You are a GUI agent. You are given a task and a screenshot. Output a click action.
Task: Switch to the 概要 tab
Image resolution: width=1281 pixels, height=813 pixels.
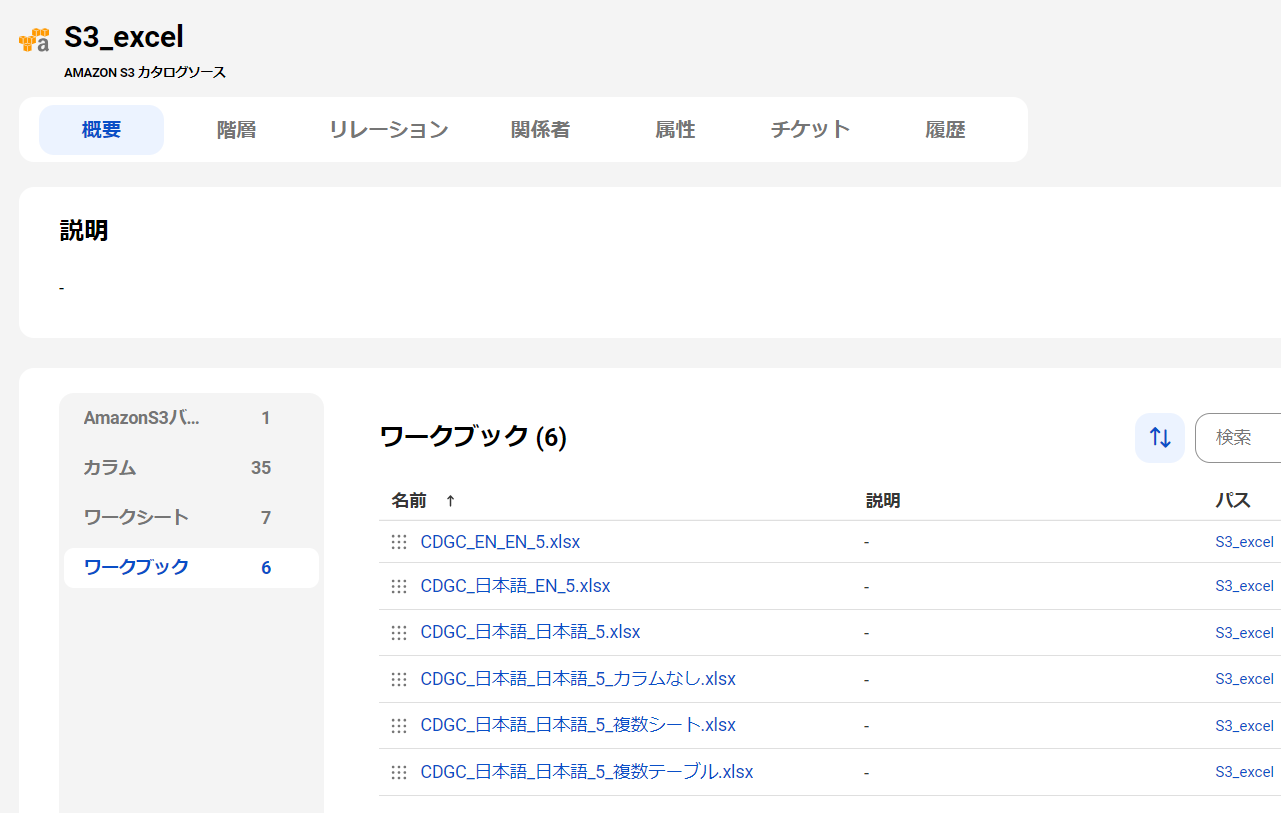(101, 130)
